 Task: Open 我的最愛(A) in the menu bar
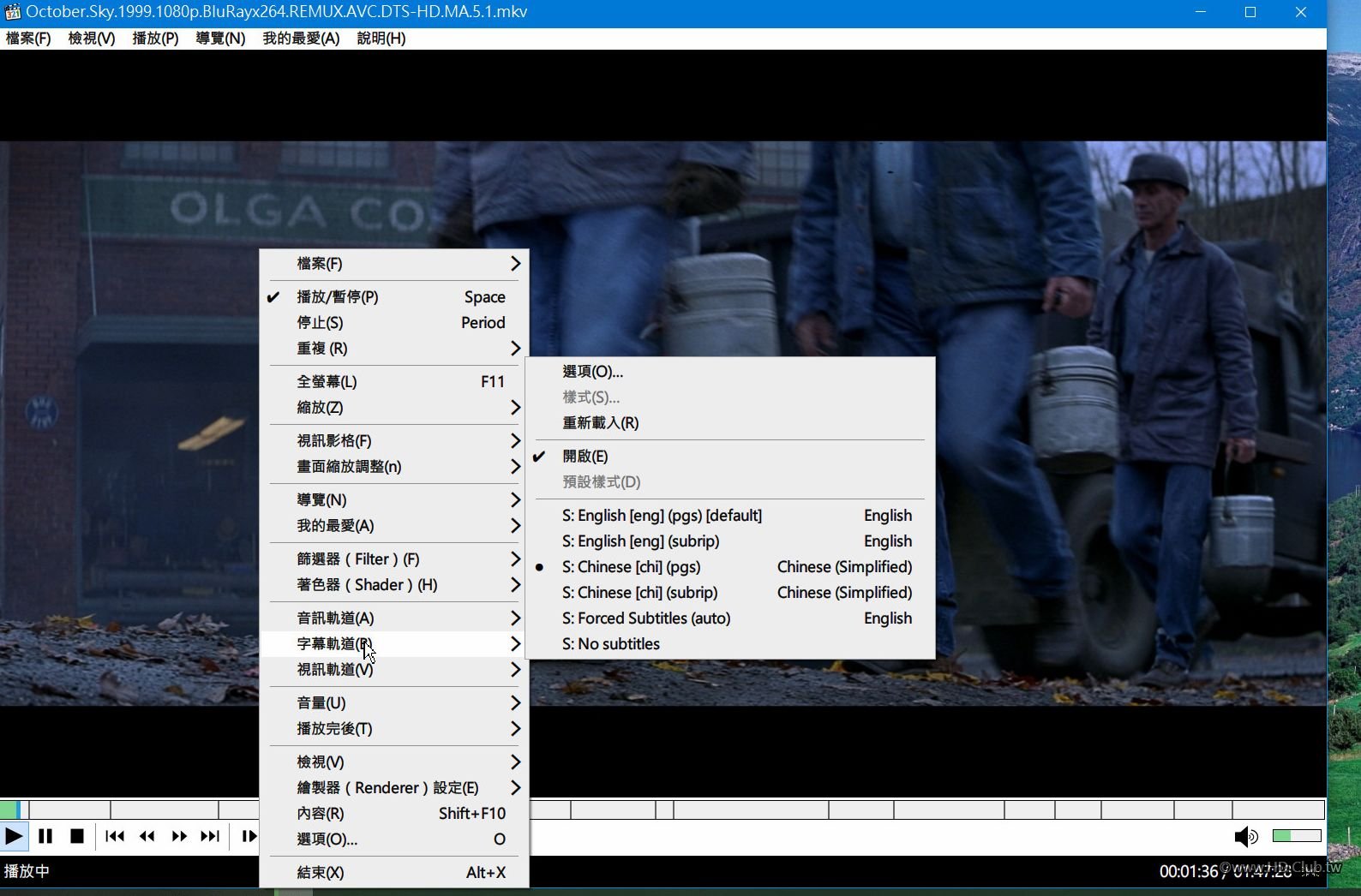[x=301, y=39]
